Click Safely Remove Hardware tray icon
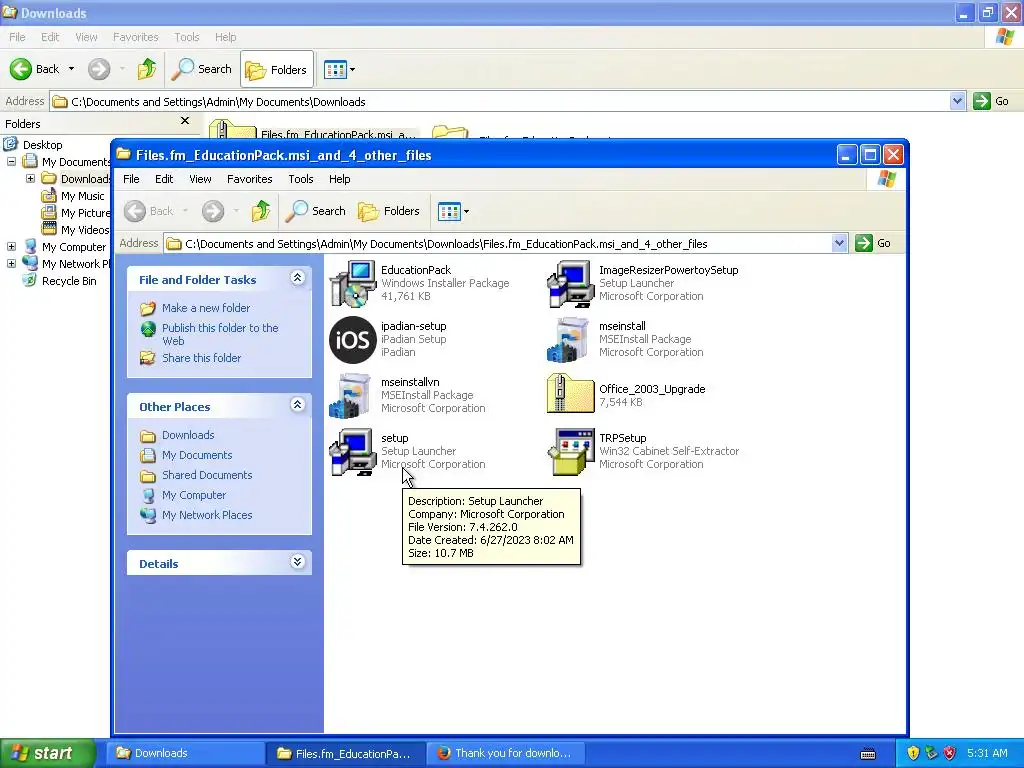Viewport: 1024px width, 768px height. (x=931, y=753)
